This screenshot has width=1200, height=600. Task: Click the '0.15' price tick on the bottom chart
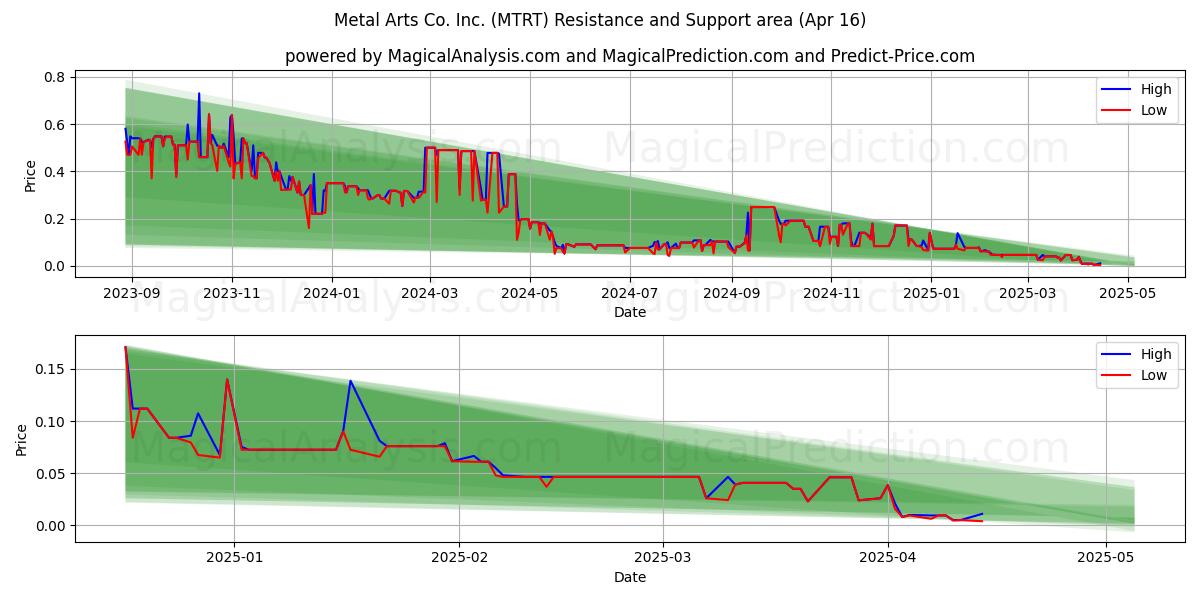[x=51, y=370]
